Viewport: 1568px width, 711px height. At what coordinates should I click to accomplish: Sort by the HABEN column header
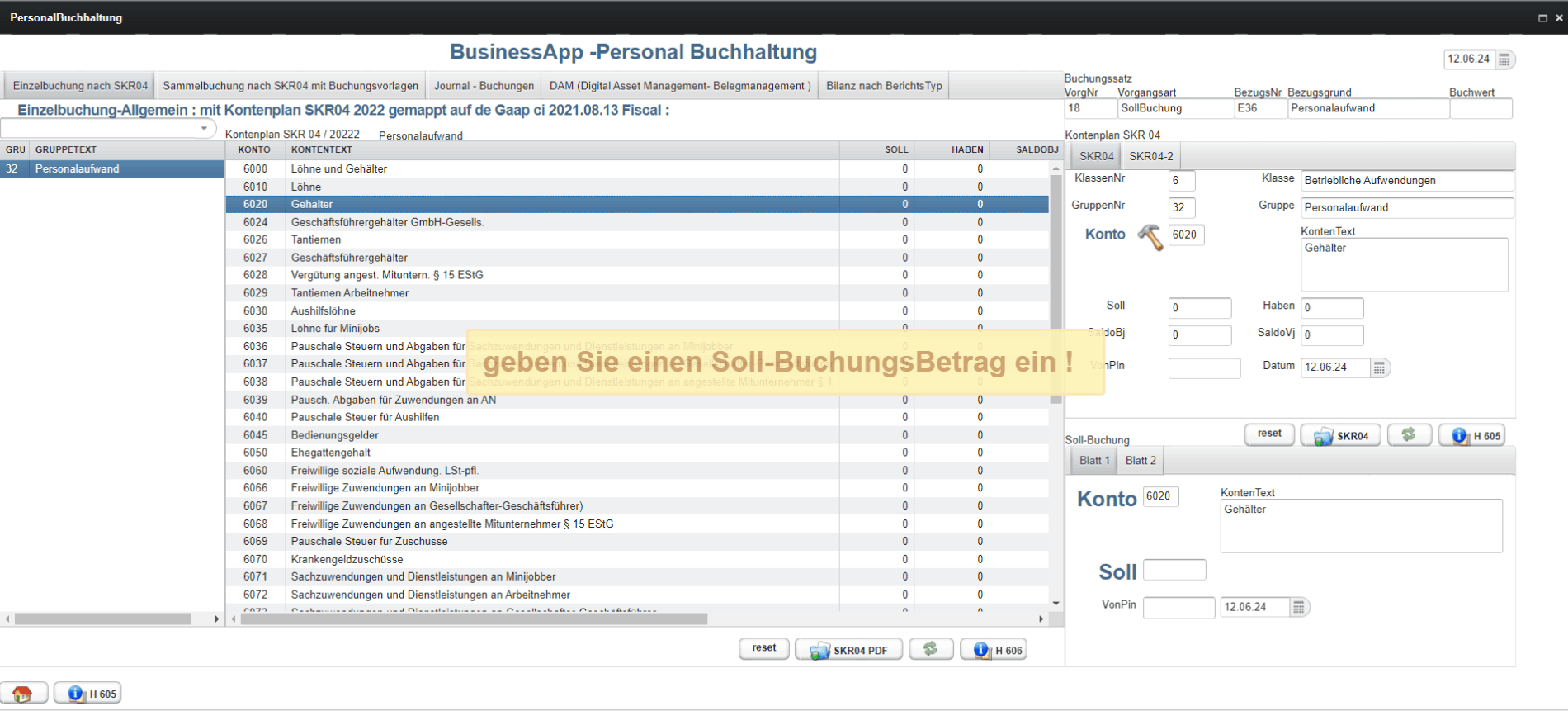coord(952,150)
